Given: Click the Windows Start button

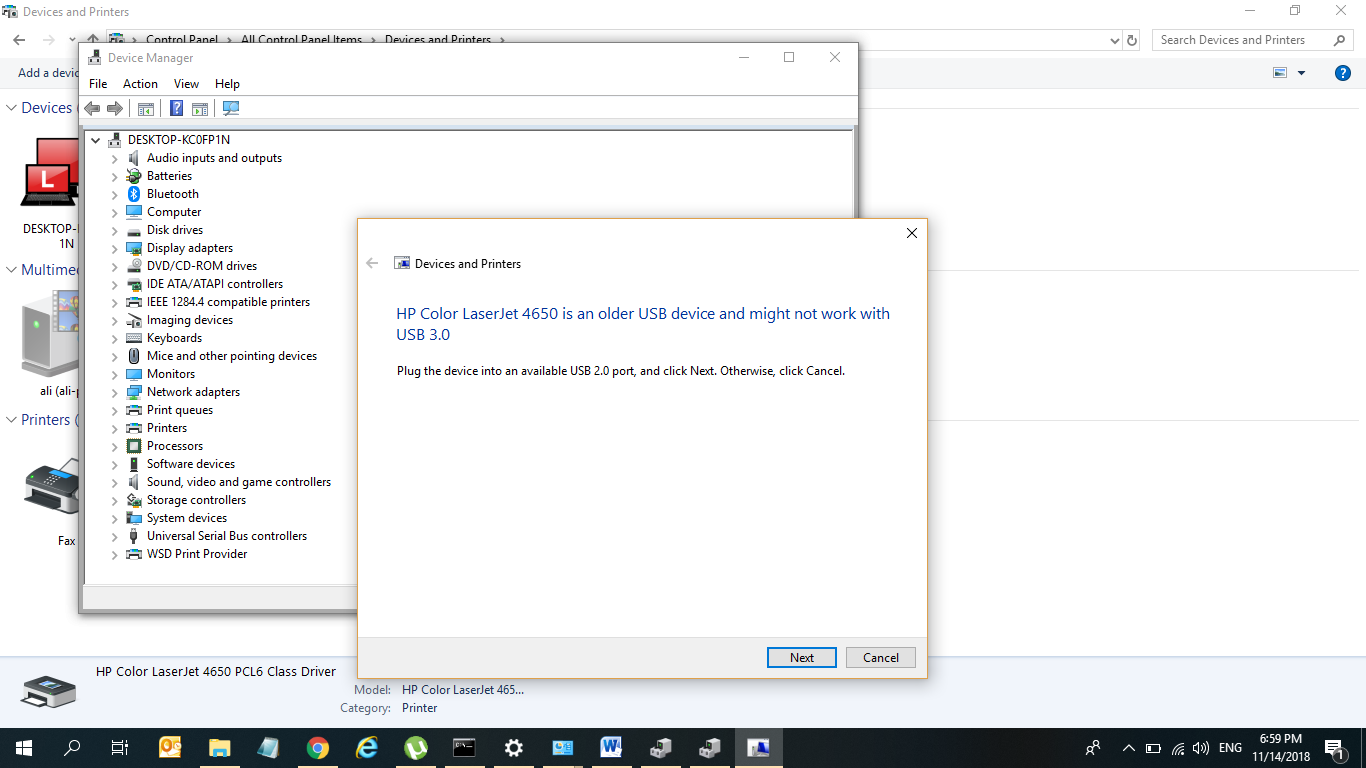Looking at the screenshot, I should point(24,747).
